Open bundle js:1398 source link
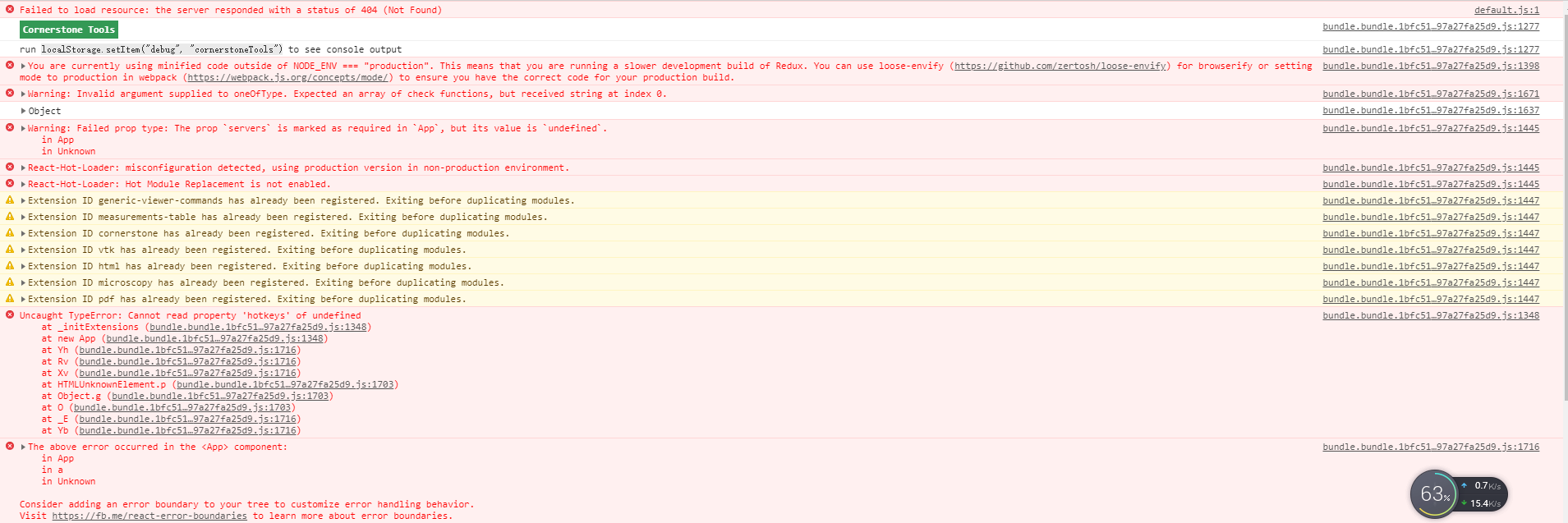Screen dimensions: 1568x523 click(1431, 66)
